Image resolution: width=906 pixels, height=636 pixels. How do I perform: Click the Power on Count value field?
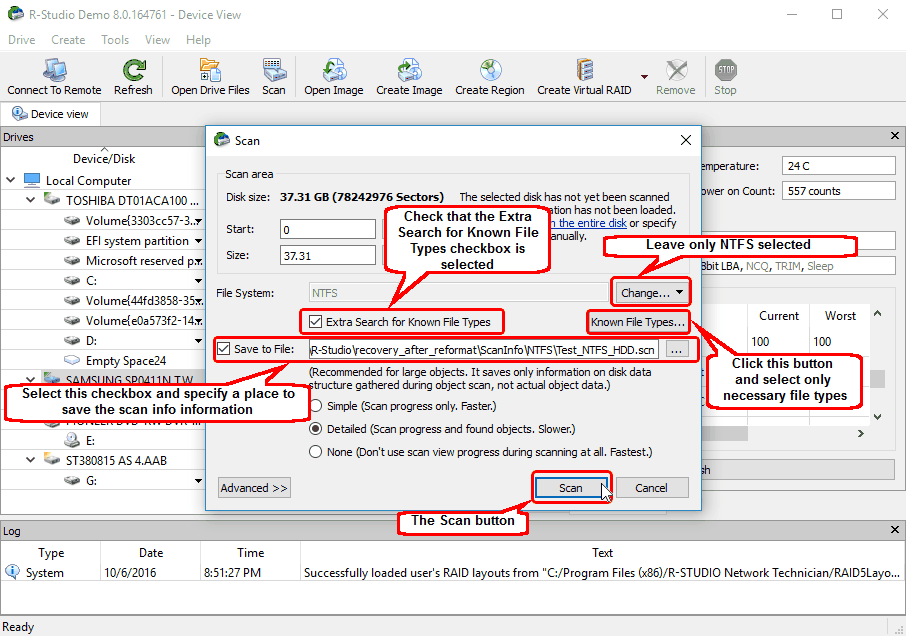838,191
